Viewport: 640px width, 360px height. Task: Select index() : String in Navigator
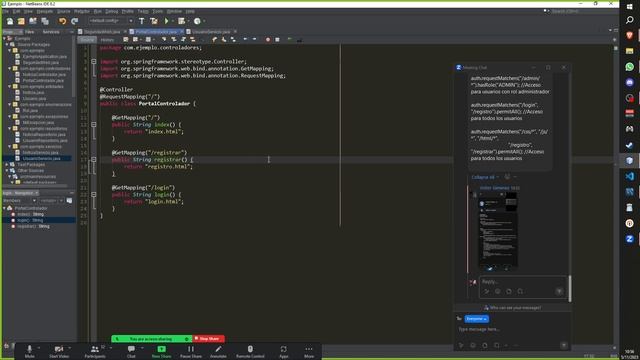coord(30,214)
